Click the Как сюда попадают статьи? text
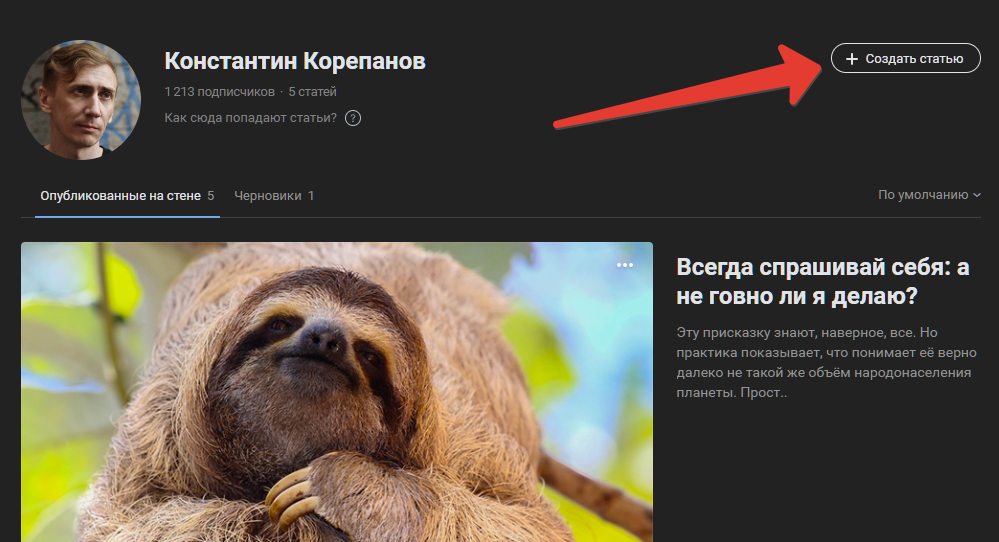This screenshot has height=542, width=999. click(x=250, y=118)
